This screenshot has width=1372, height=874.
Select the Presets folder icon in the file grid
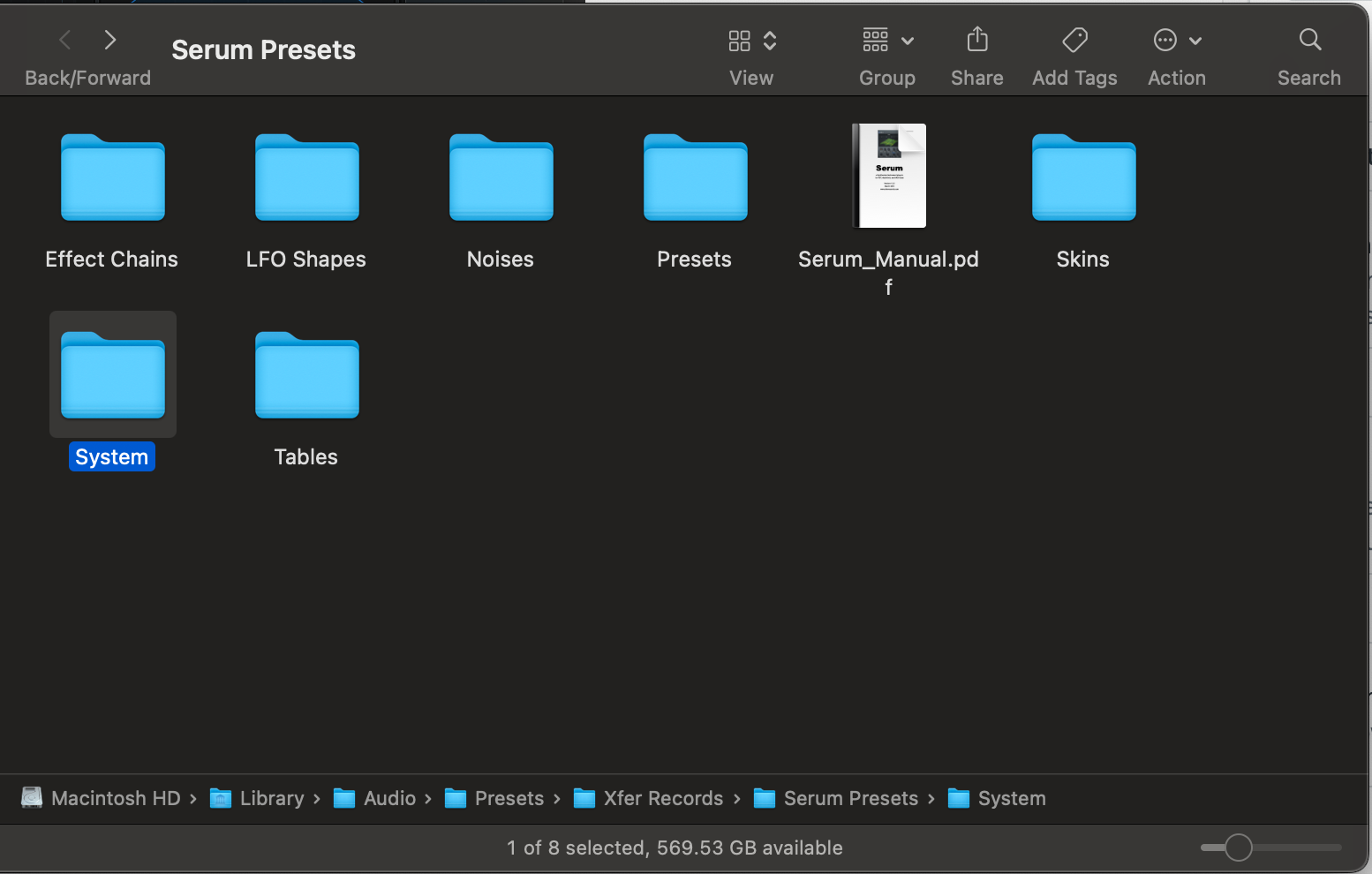tap(696, 177)
